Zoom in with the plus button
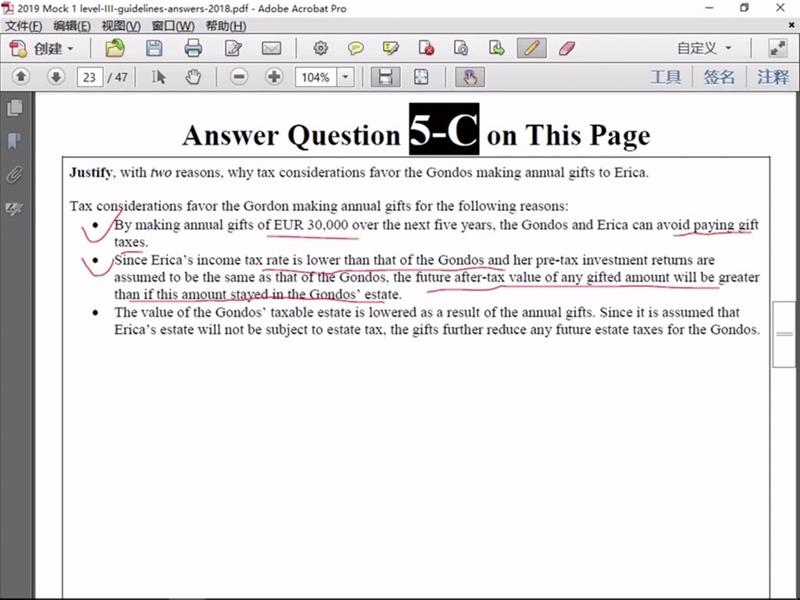 coord(274,77)
